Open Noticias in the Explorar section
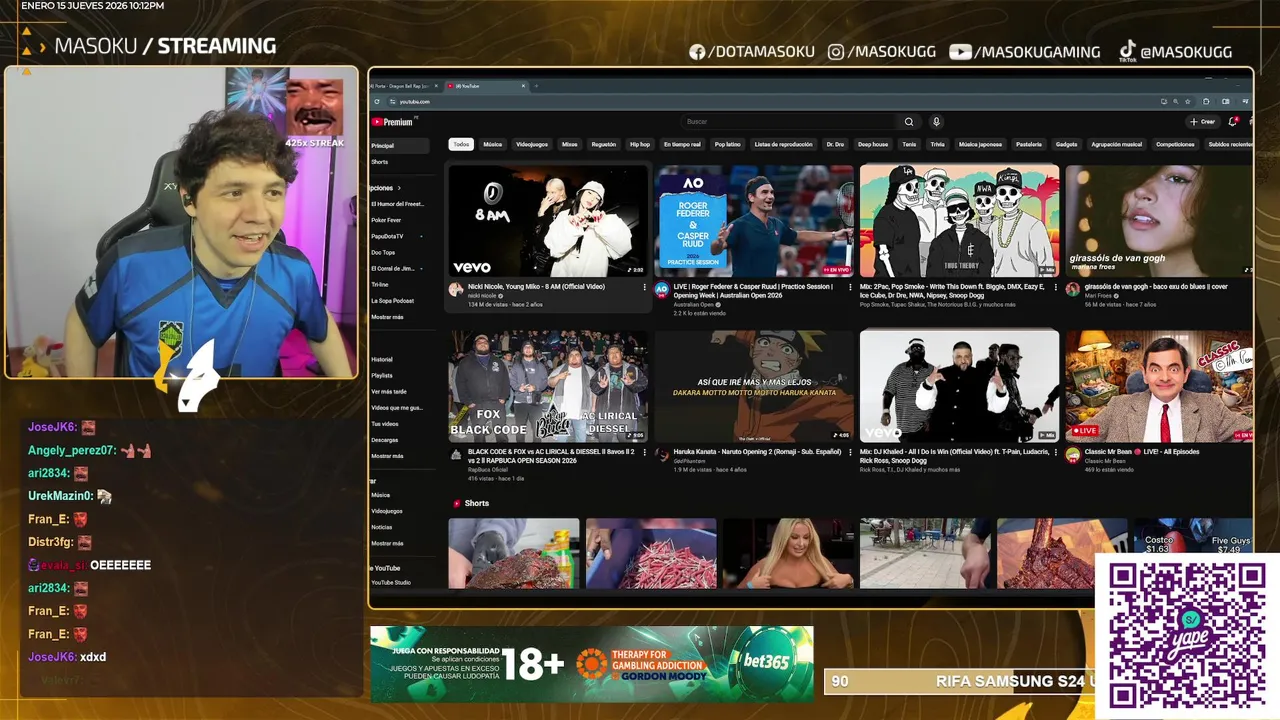Viewport: 1280px width, 720px height. click(382, 527)
